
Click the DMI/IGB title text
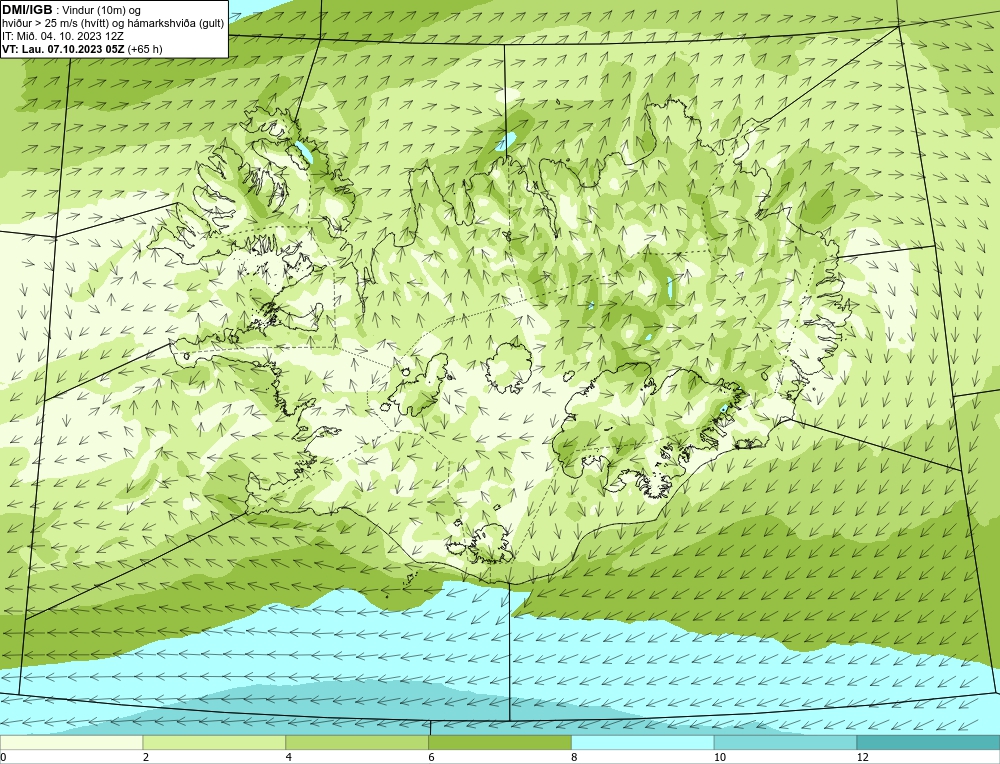[x=27, y=10]
